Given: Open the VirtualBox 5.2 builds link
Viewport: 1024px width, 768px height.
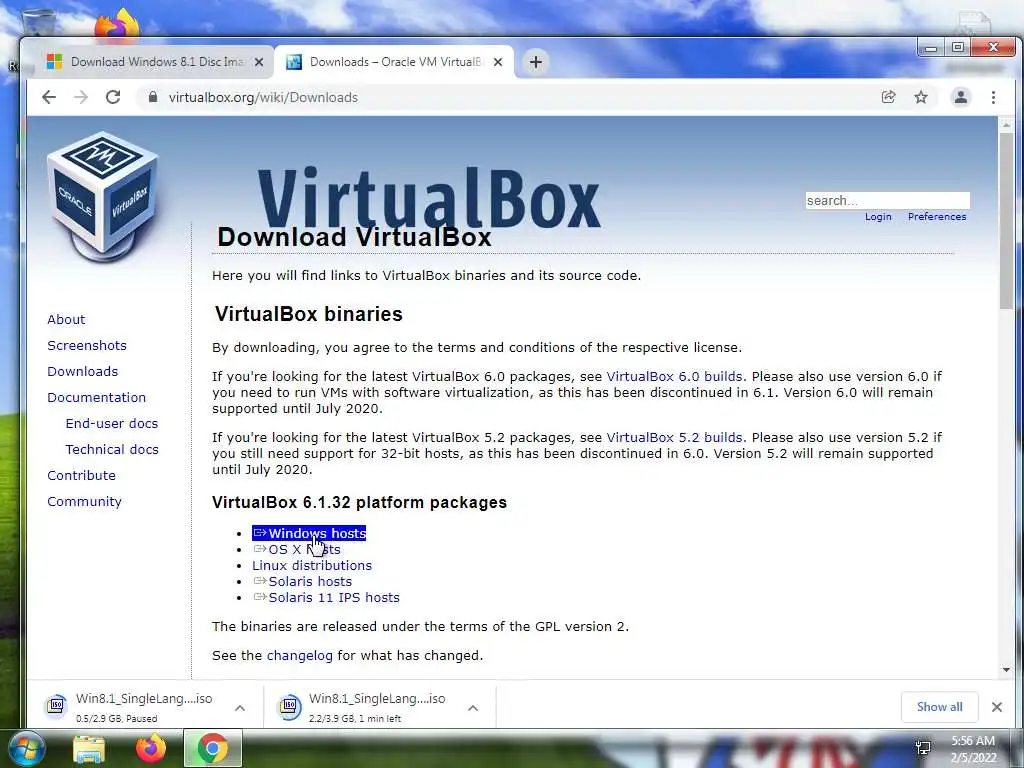Looking at the screenshot, I should tap(675, 438).
